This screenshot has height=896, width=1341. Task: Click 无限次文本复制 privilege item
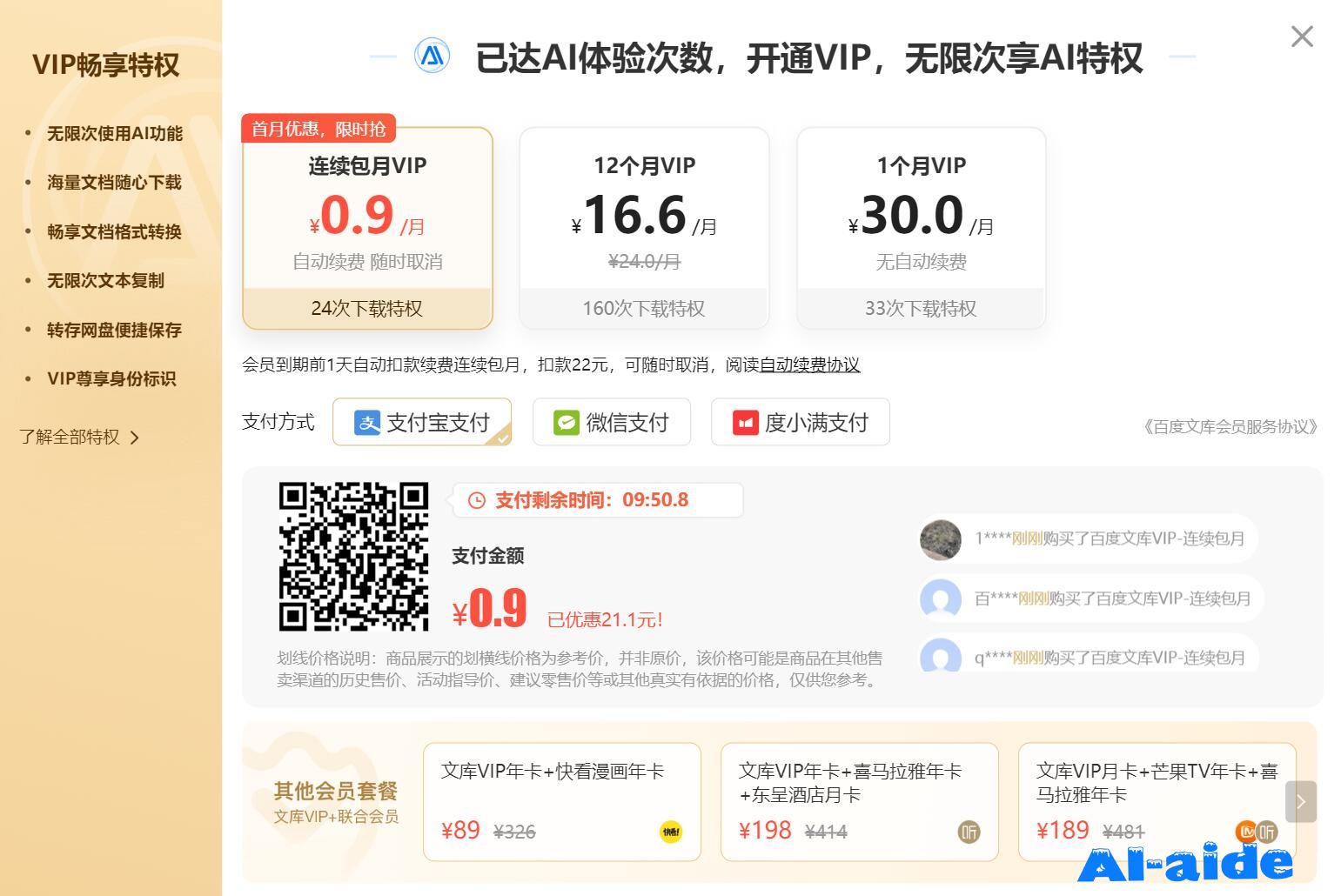(105, 280)
